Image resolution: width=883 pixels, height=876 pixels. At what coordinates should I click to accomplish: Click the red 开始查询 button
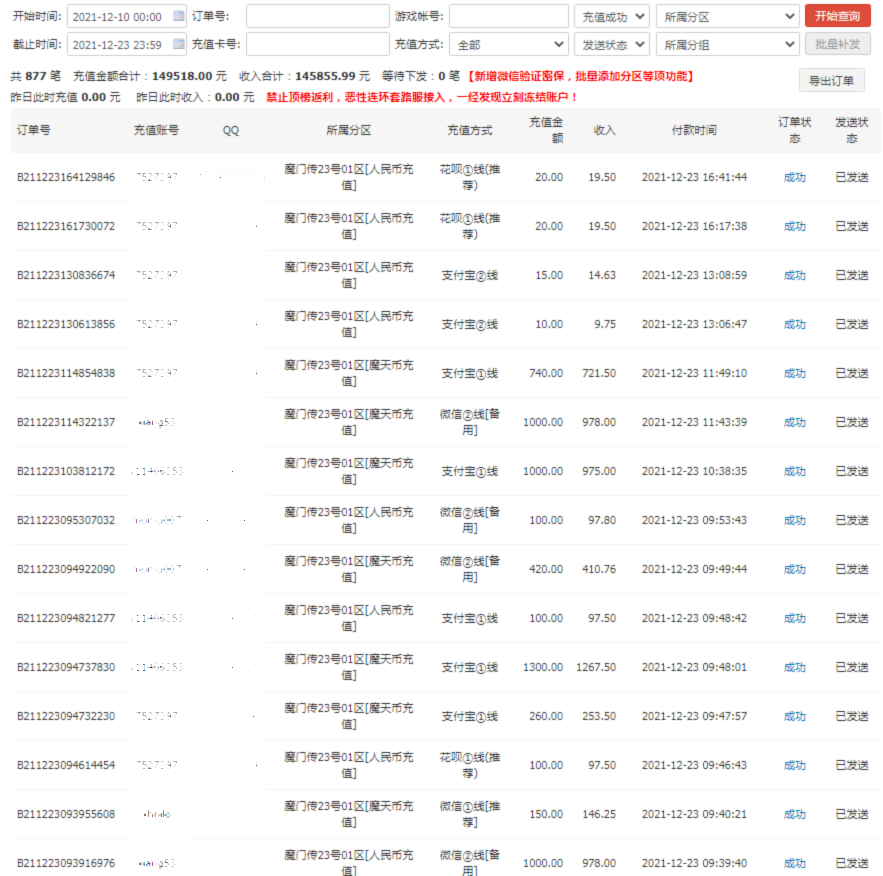coord(837,16)
